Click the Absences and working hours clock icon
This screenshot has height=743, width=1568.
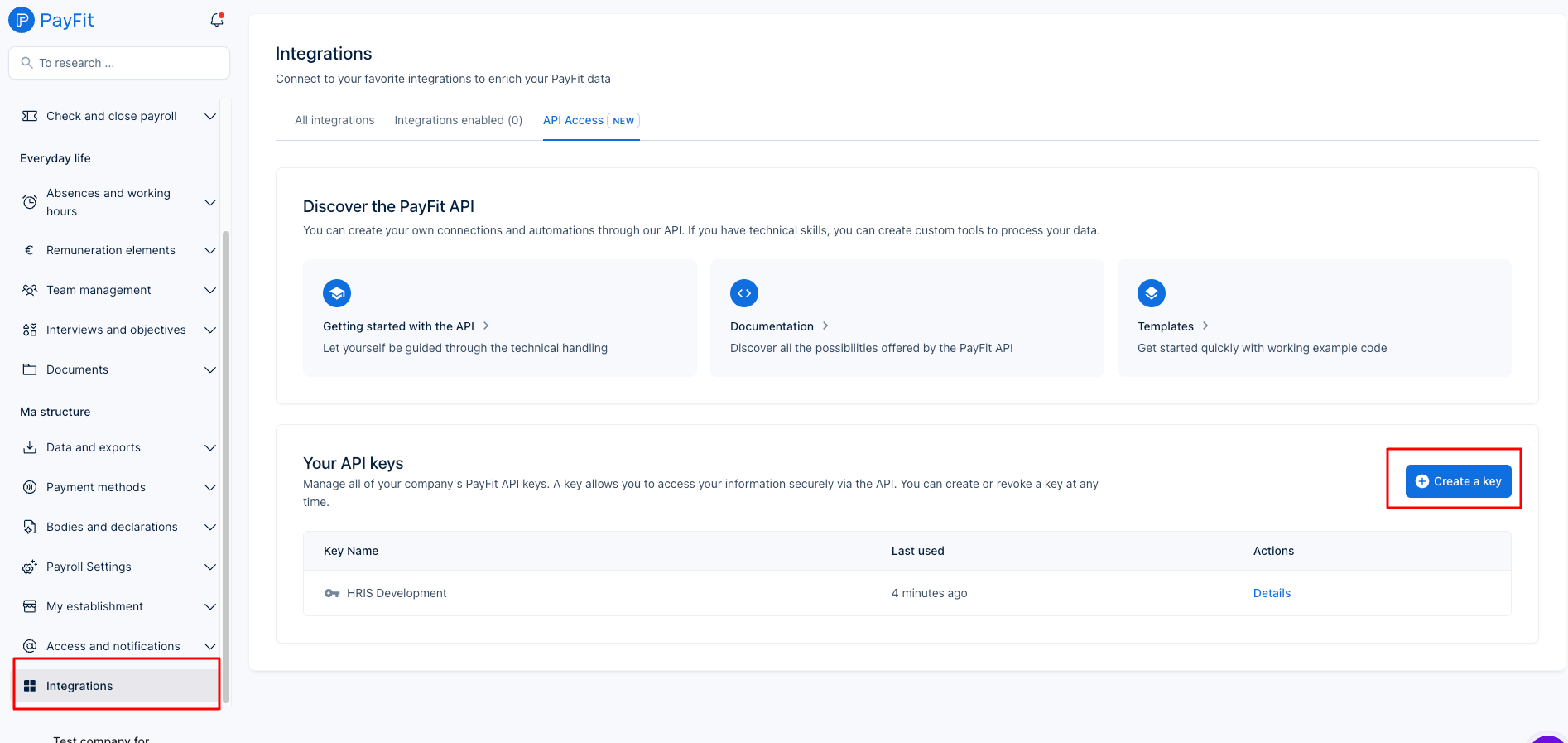pyautogui.click(x=30, y=202)
